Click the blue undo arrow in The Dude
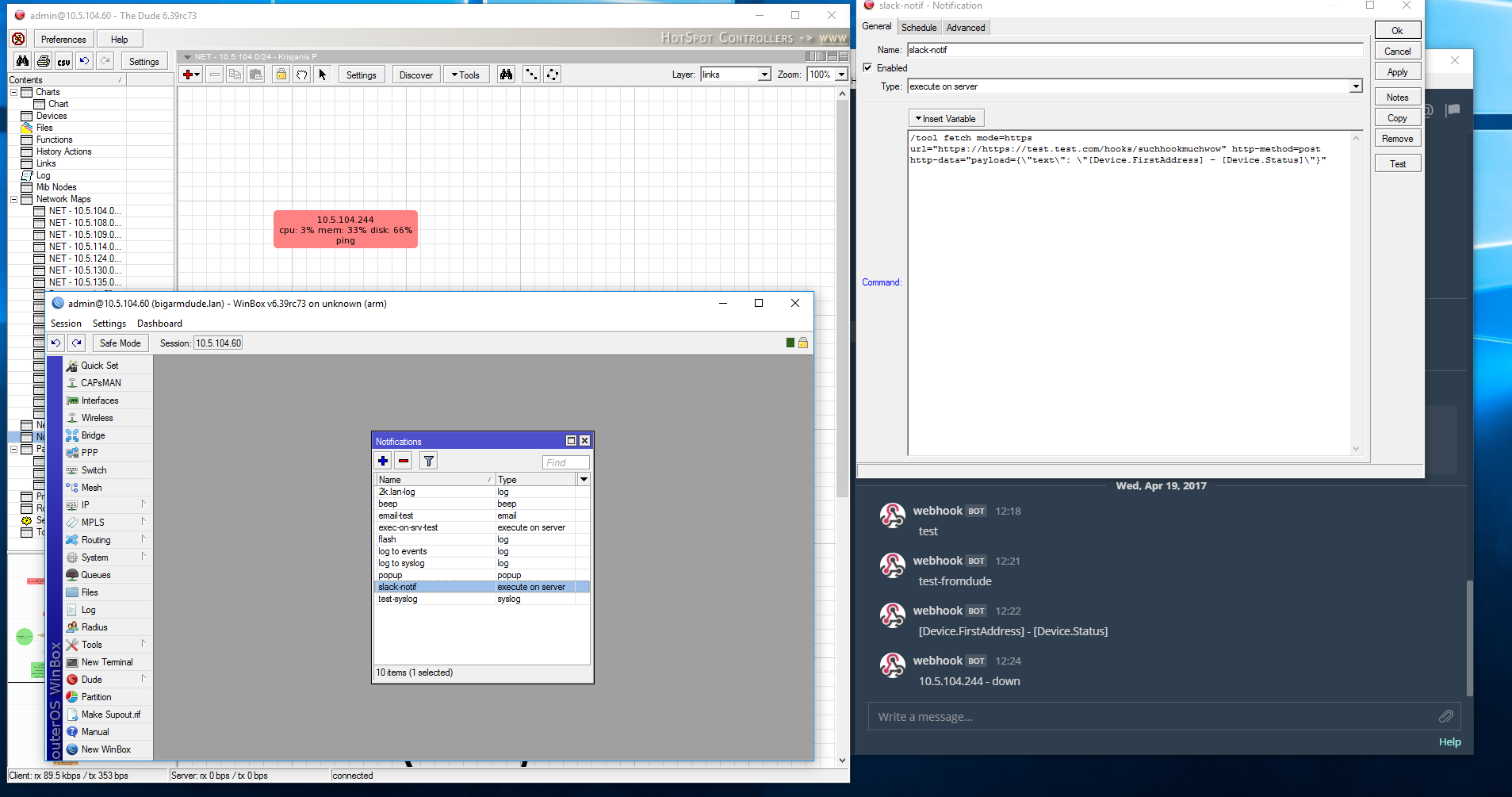Screen dimensions: 1512x797 pos(85,61)
